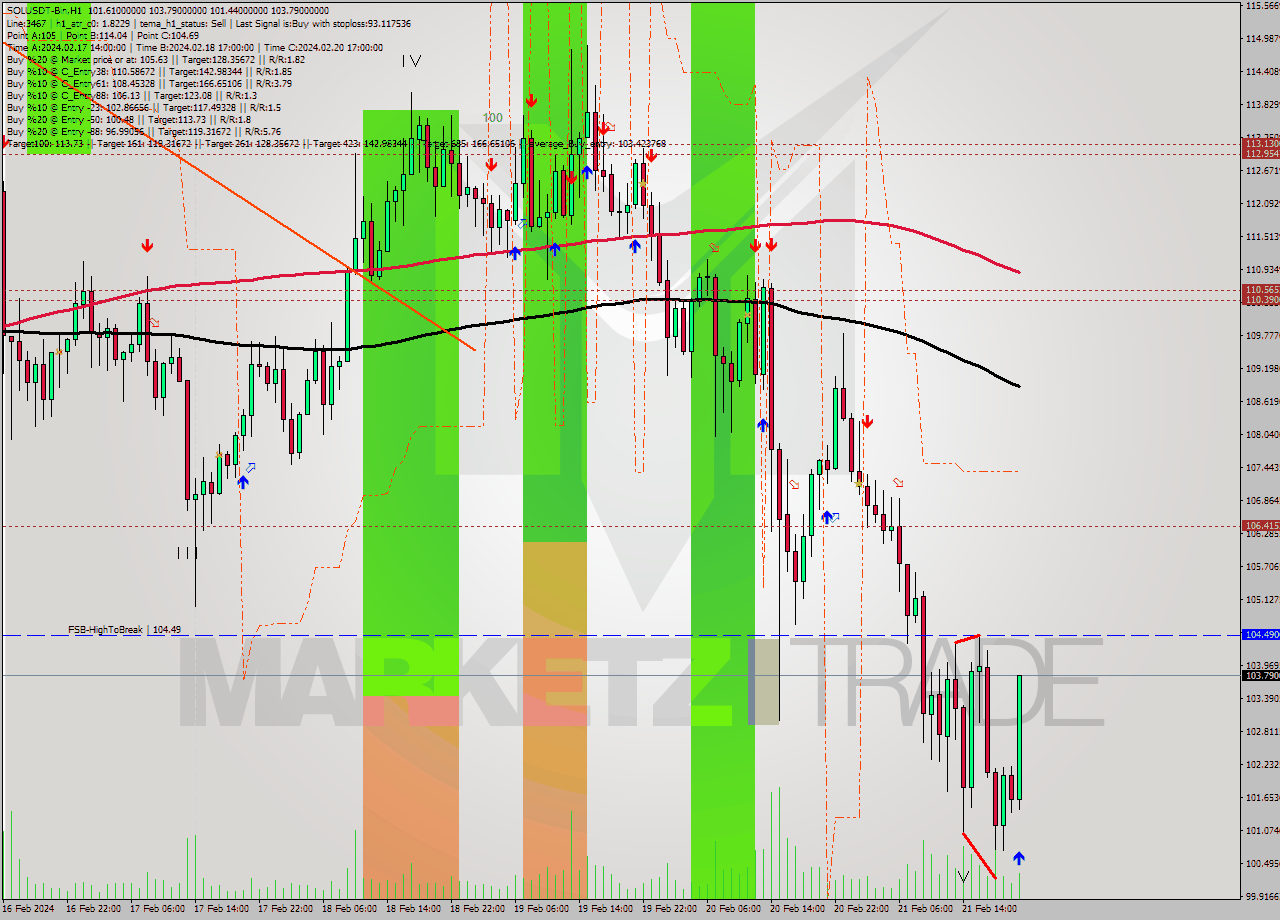This screenshot has height=920, width=1280.
Task: Click the SOLUSDT-Bin.H1 symbol title
Action: pos(44,9)
